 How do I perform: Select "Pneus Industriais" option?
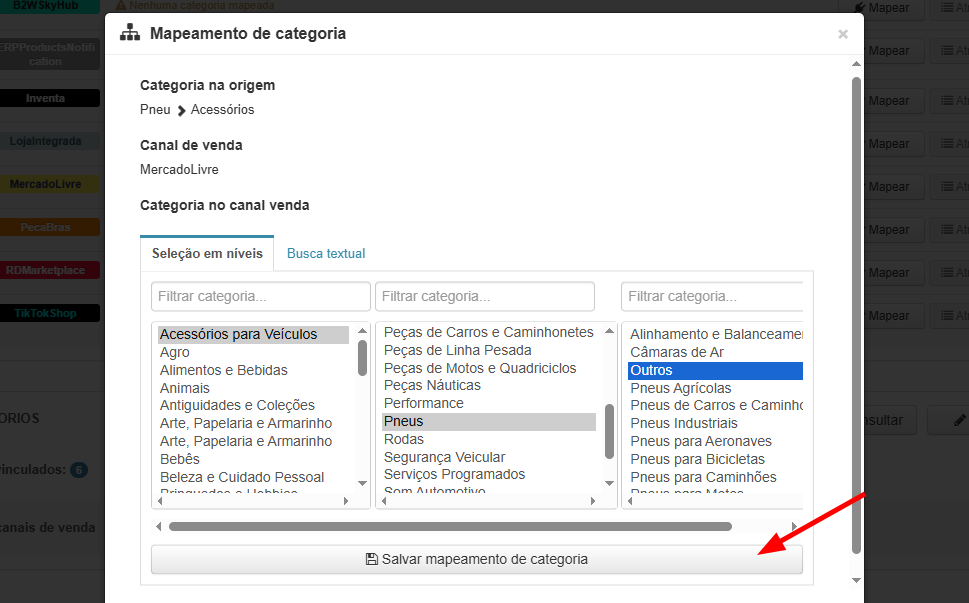[684, 423]
